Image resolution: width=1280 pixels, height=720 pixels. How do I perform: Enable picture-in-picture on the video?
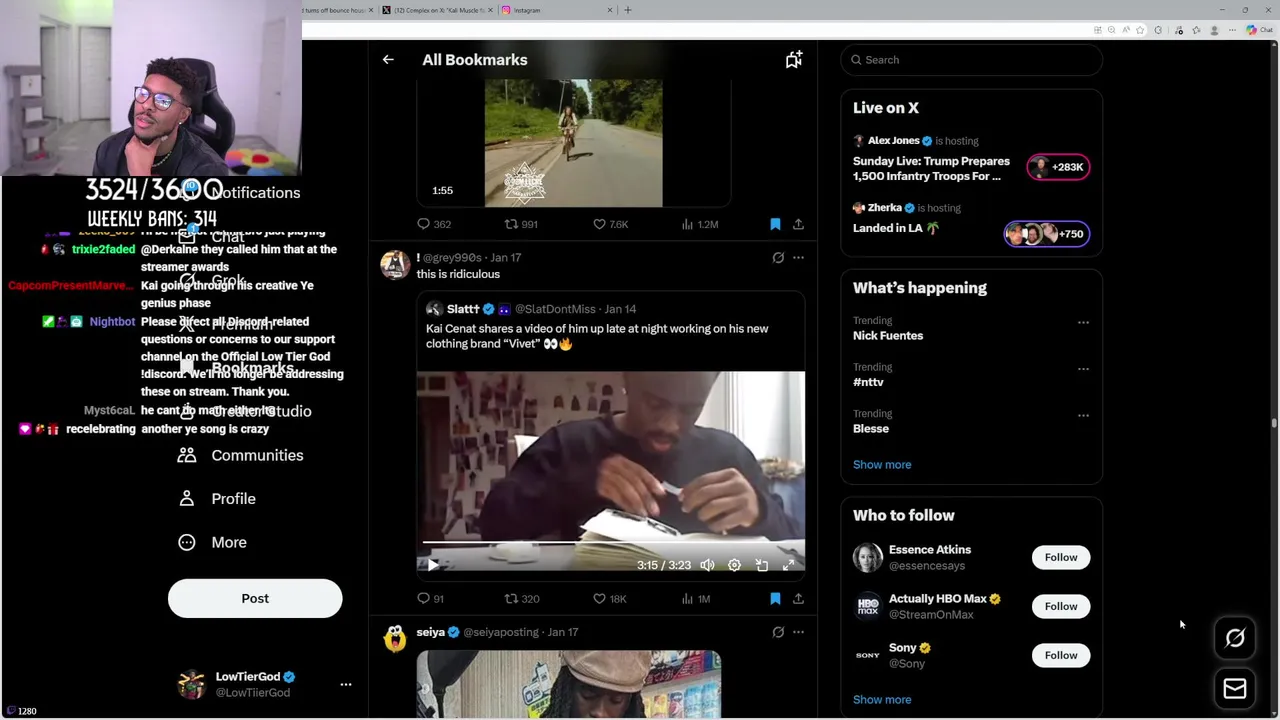[761, 565]
